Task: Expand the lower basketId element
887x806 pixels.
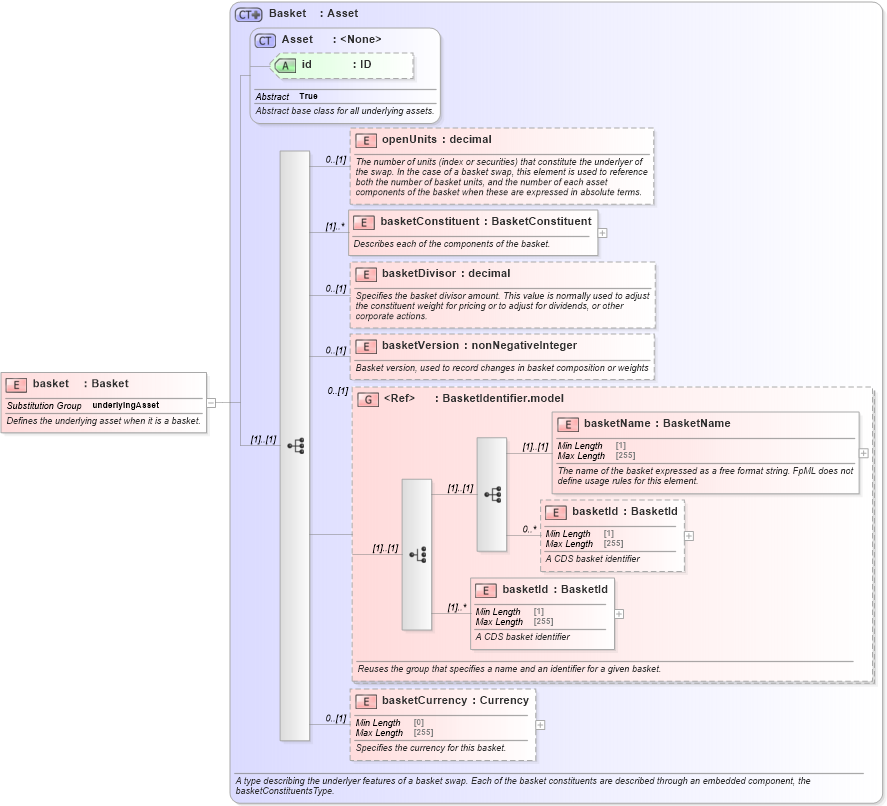Action: tap(618, 613)
